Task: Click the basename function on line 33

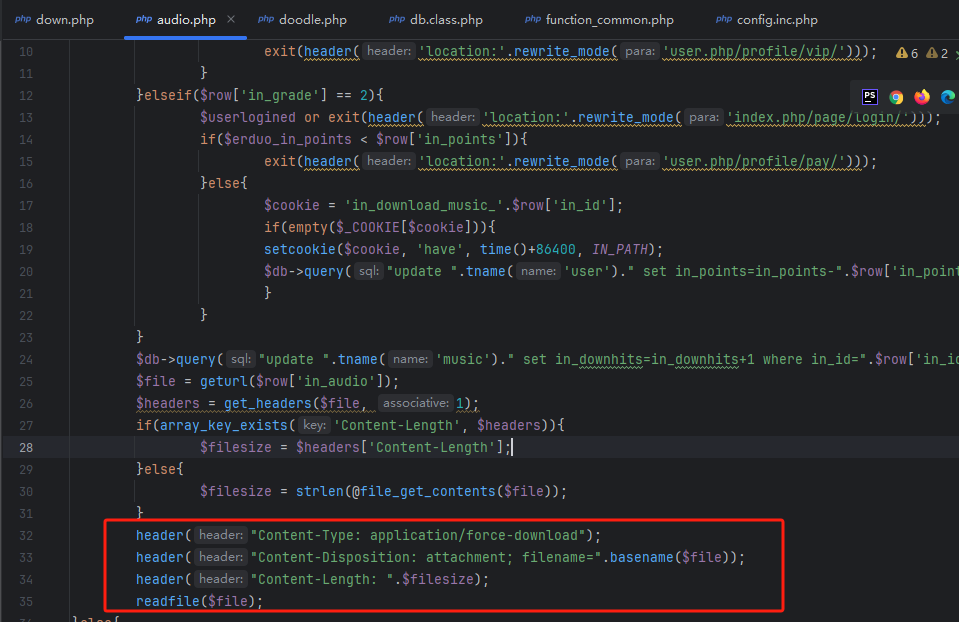Action: (x=642, y=557)
